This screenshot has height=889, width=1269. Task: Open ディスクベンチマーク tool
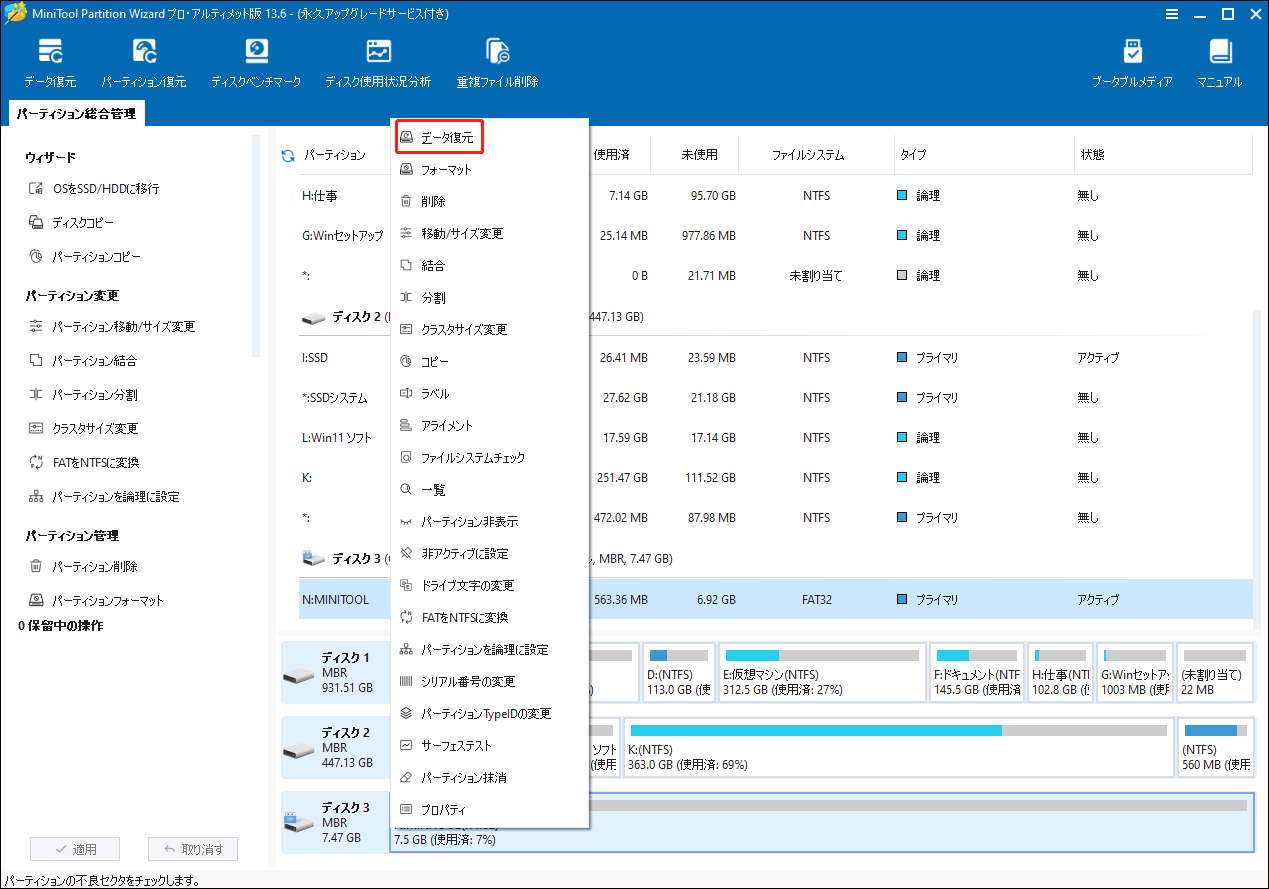[x=256, y=64]
